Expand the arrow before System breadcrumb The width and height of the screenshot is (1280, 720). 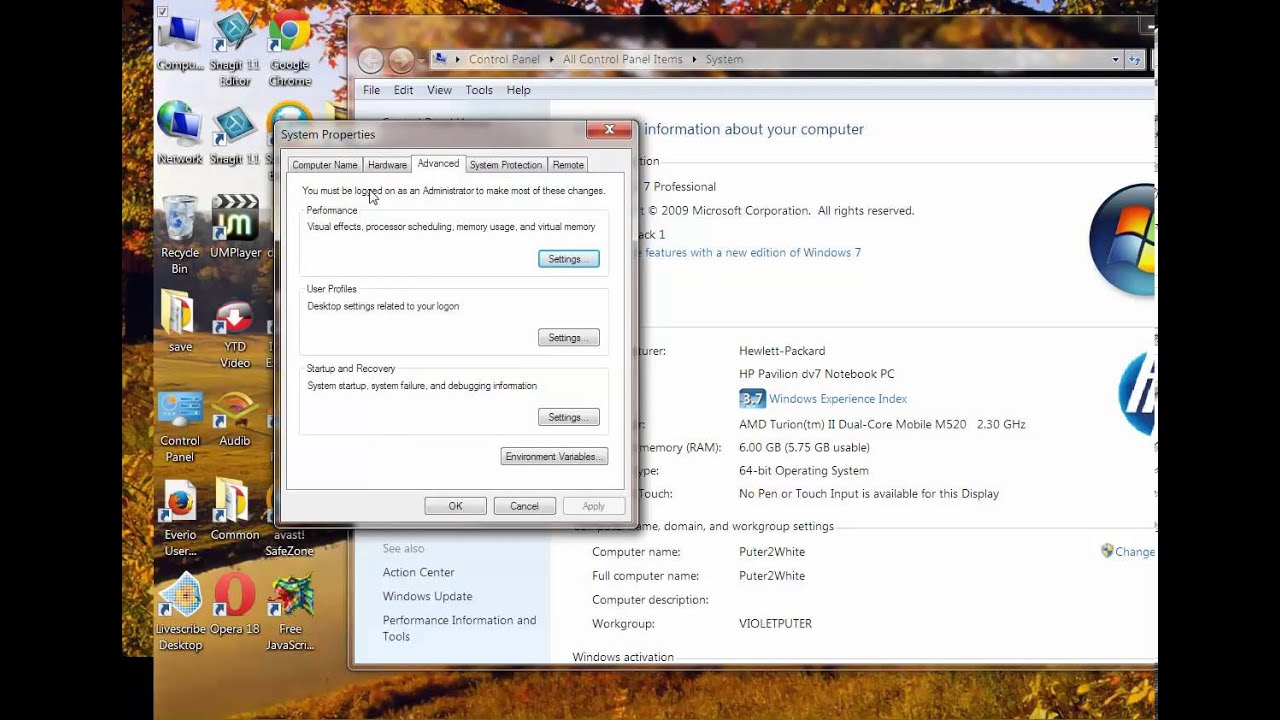tap(694, 59)
